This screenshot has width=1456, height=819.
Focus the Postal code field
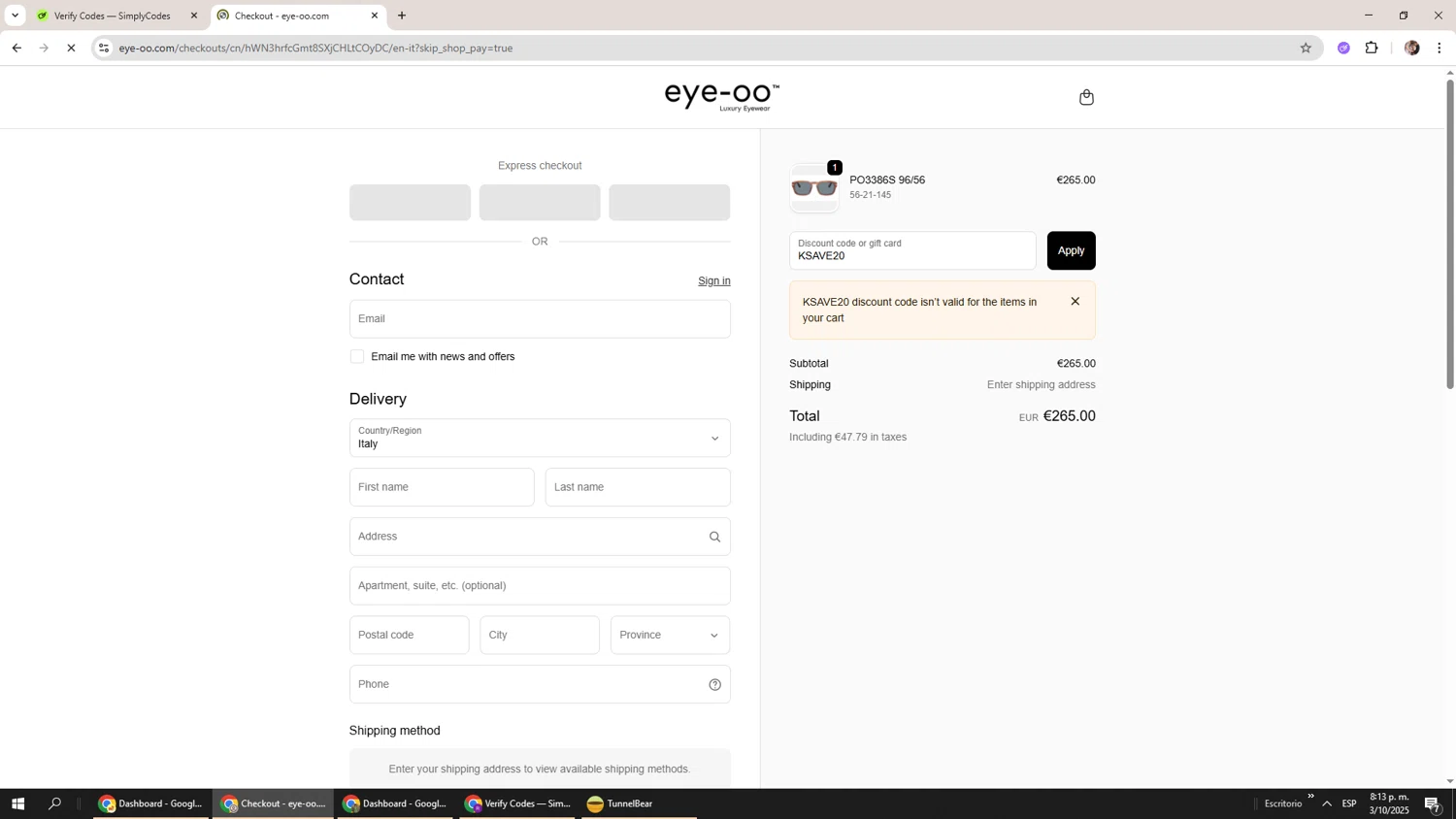click(409, 635)
